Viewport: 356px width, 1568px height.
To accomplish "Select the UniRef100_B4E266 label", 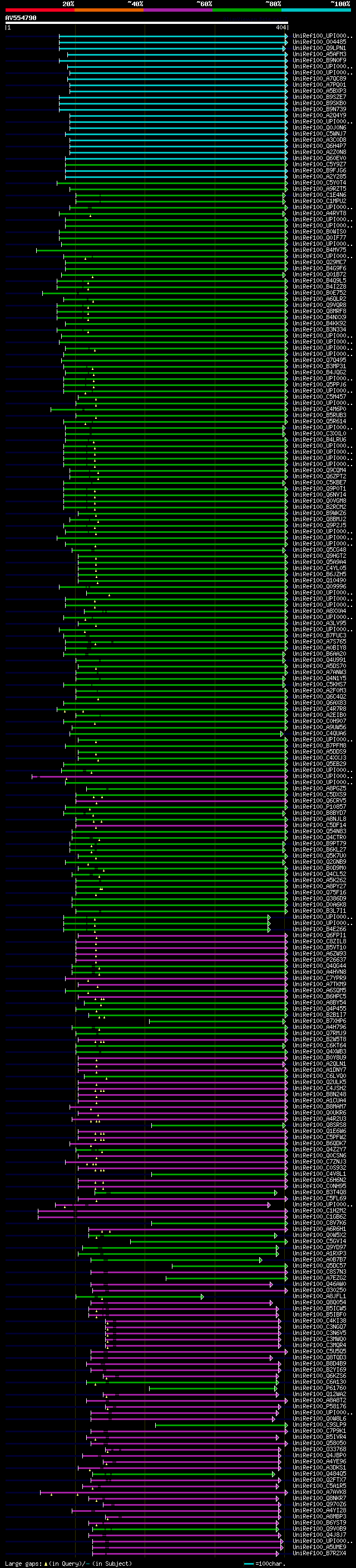I will 319,929.
